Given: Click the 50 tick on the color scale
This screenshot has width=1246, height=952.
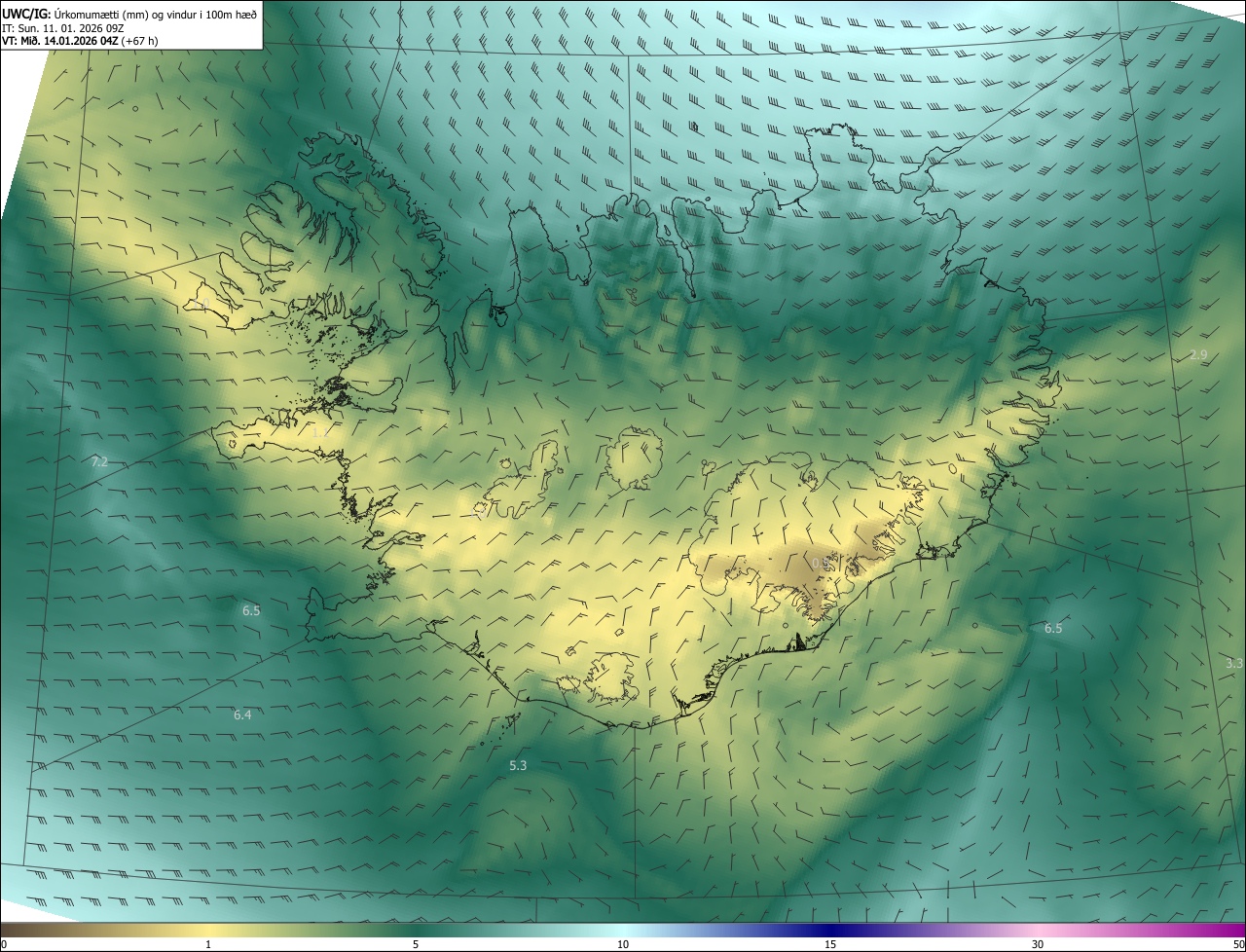Looking at the screenshot, I should [x=1238, y=944].
